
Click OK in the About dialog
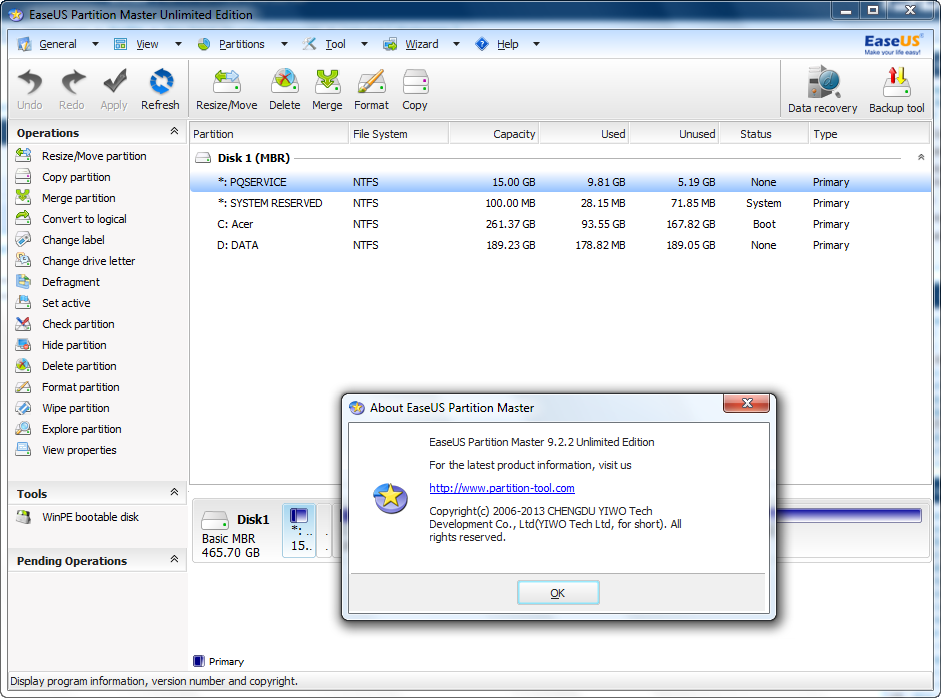[x=558, y=593]
